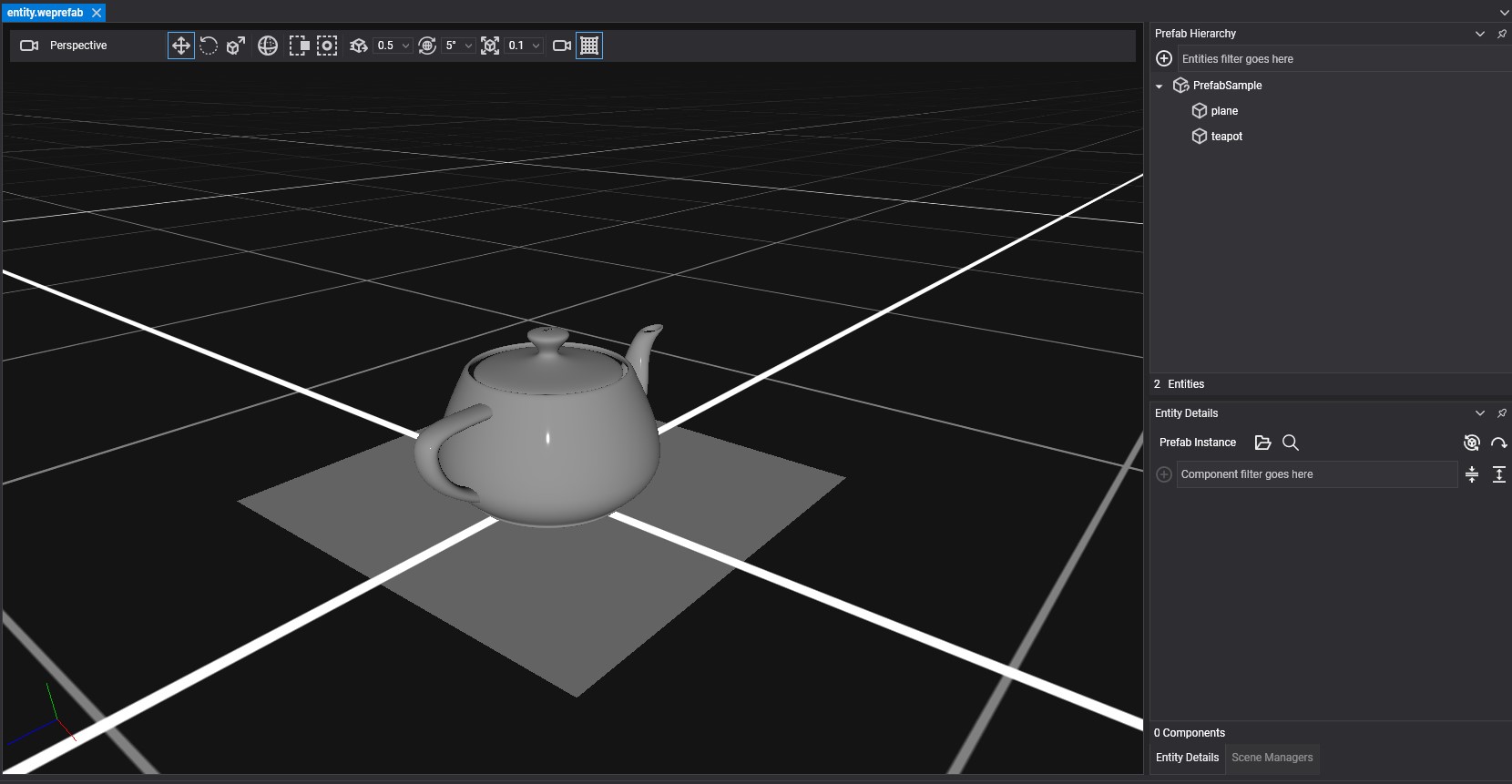Expand all components in Entity Details
Viewport: 1512px width, 784px height.
pos(1499,474)
